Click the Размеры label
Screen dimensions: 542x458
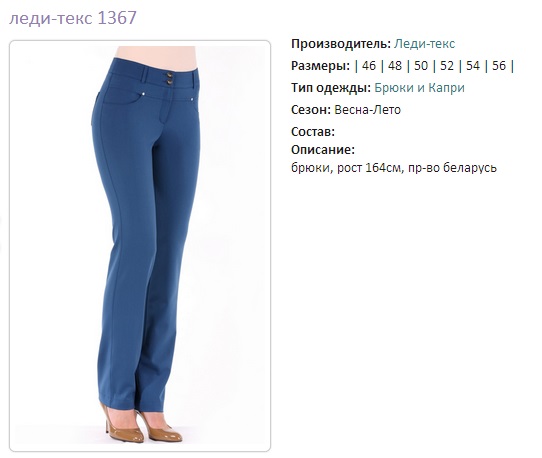[x=320, y=66]
